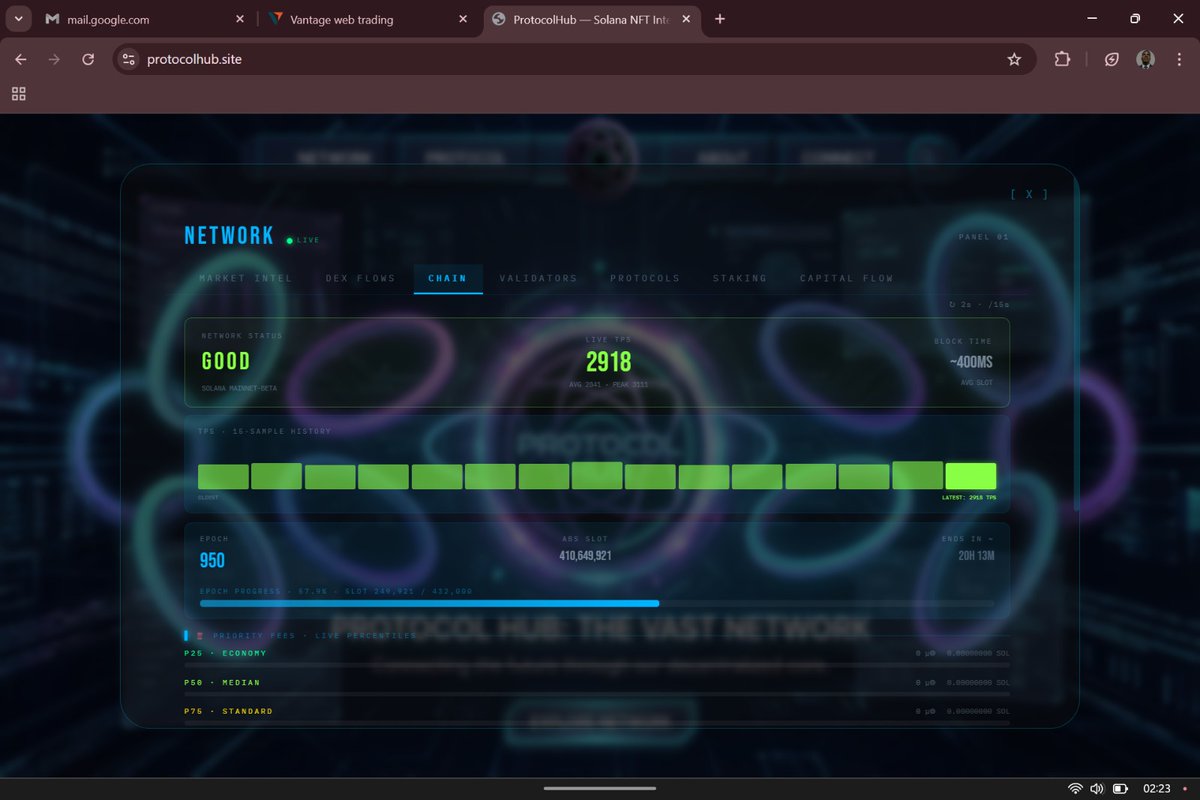Open the DEX Flows tab
Image resolution: width=1200 pixels, height=800 pixels.
361,278
